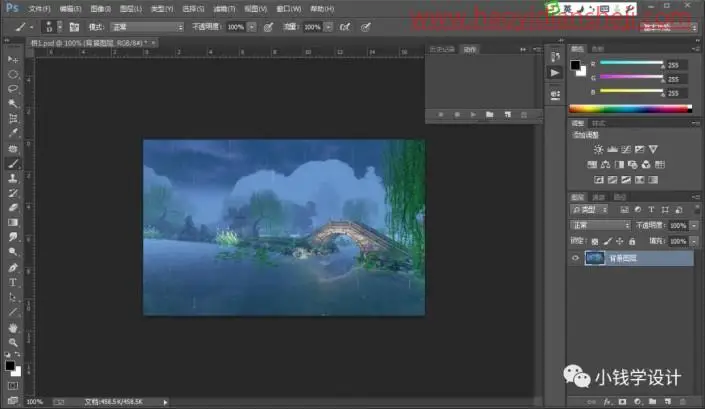Open the layer style fx menu

(607, 402)
